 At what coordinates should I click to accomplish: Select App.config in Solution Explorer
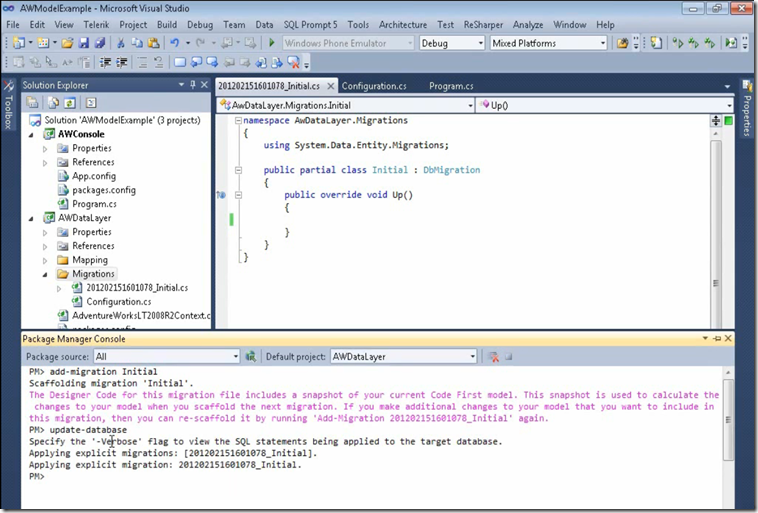[x=94, y=176]
